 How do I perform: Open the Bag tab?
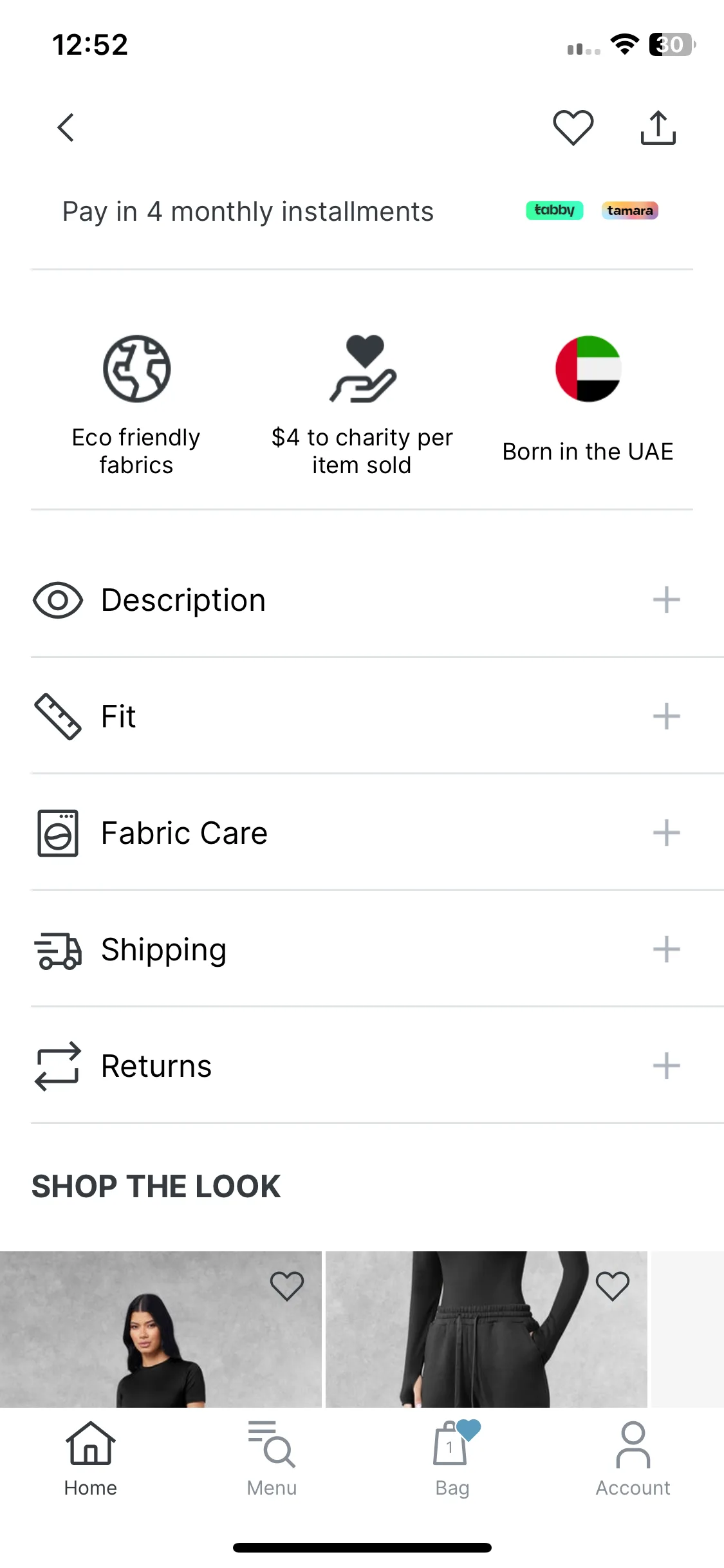pyautogui.click(x=452, y=1459)
